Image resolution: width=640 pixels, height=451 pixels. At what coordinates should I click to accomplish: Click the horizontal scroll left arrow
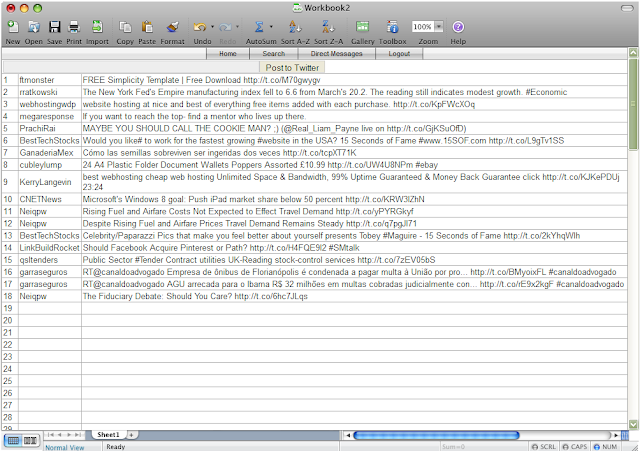pos(348,435)
